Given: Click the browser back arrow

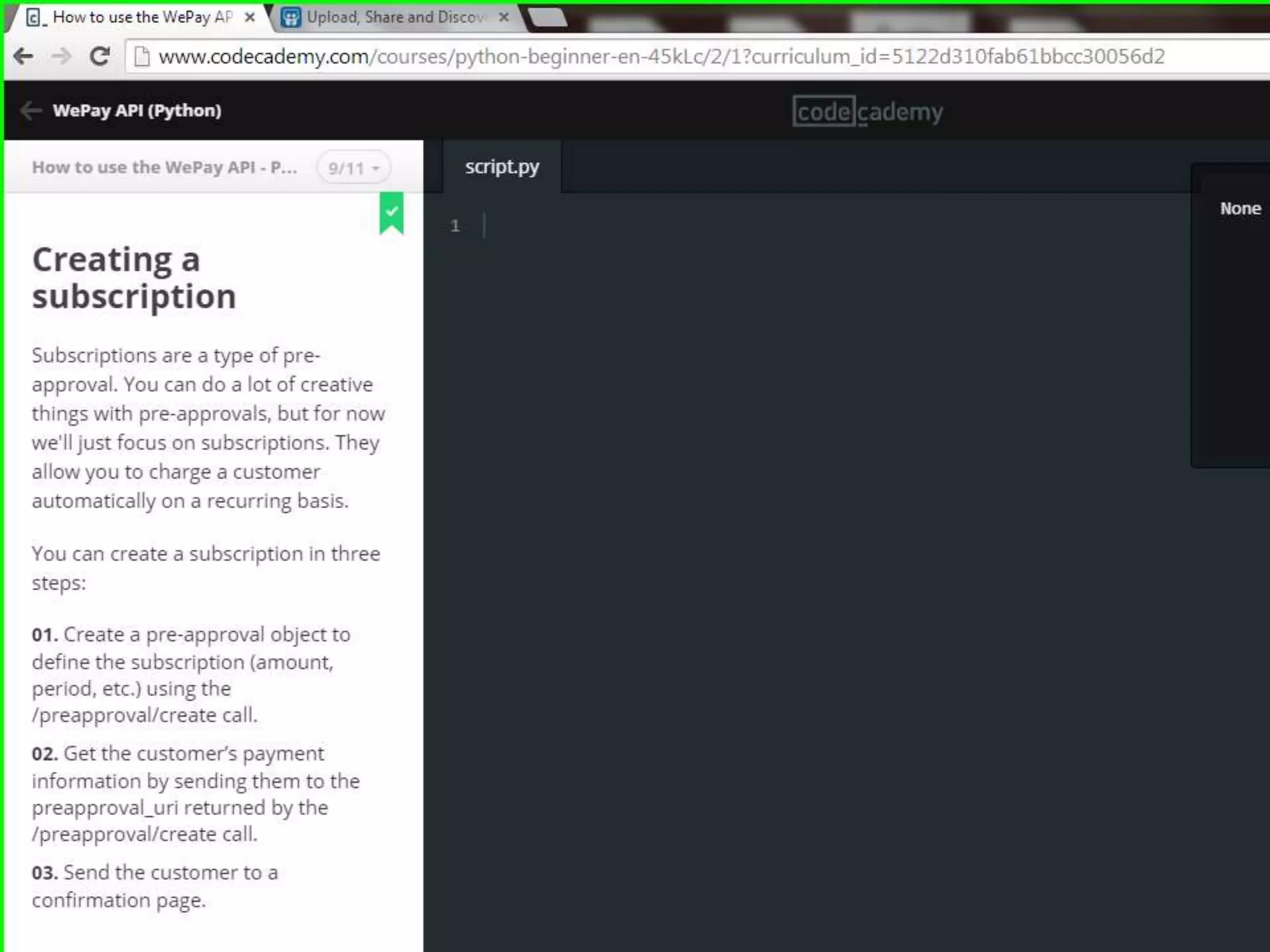Looking at the screenshot, I should 24,56.
